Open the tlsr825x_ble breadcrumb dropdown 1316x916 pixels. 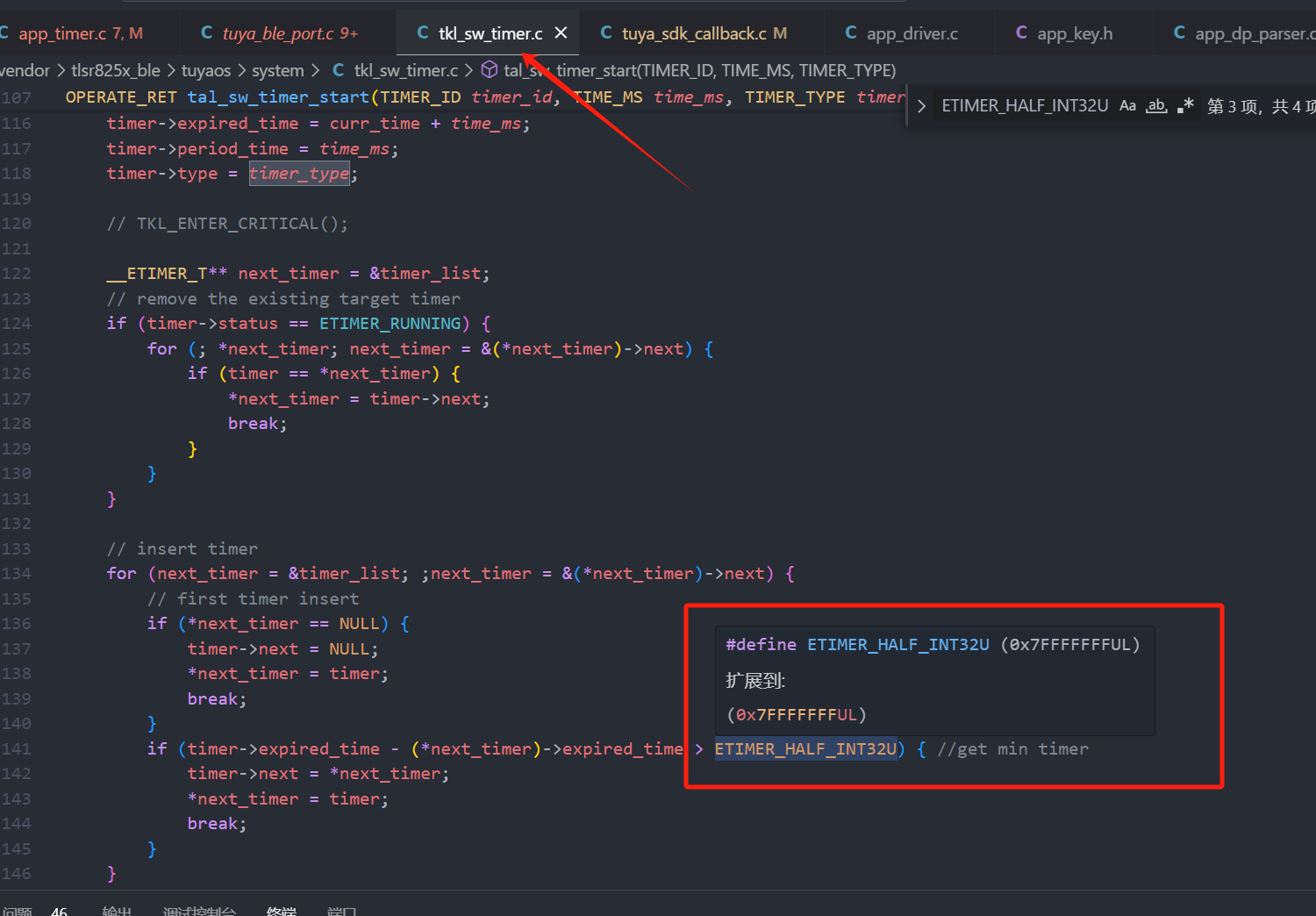click(x=116, y=70)
